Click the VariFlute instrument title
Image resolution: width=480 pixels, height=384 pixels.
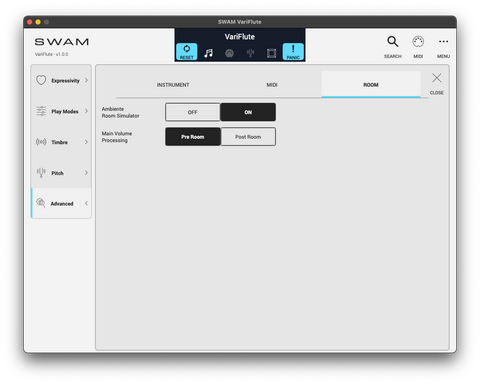pos(240,37)
